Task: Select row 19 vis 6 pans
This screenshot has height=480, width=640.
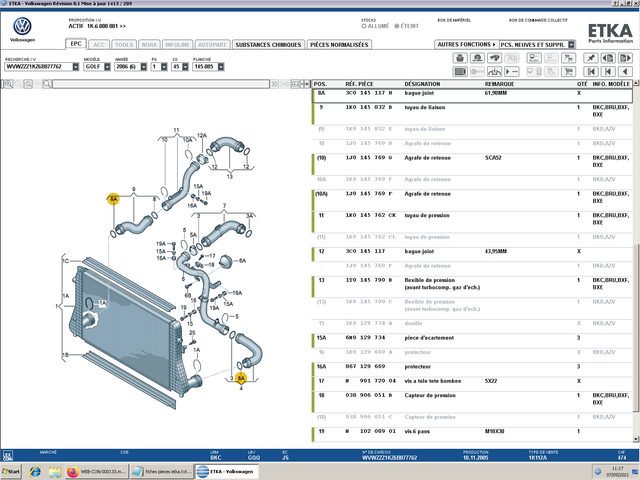Action: pyautogui.click(x=472, y=434)
